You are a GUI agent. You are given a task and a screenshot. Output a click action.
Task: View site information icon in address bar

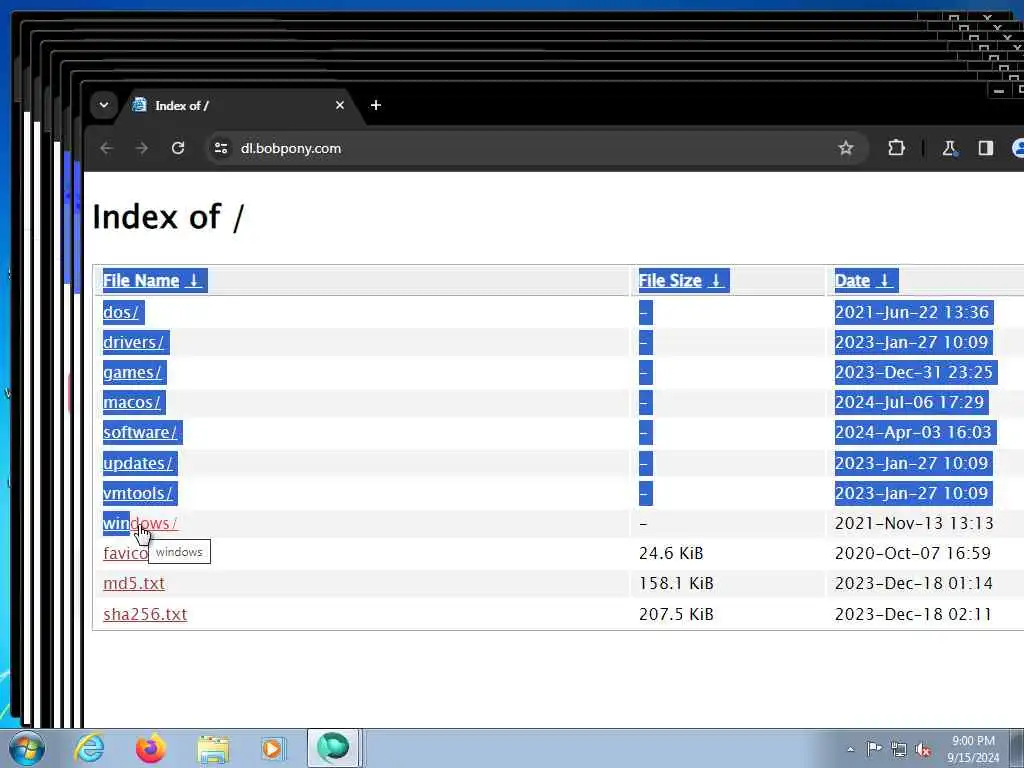click(221, 148)
